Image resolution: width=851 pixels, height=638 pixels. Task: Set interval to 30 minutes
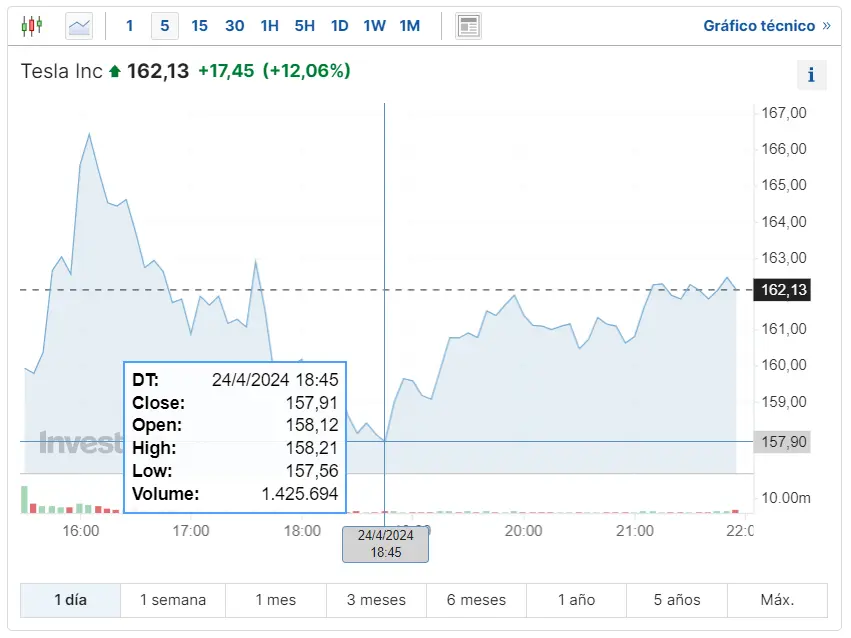tap(234, 26)
